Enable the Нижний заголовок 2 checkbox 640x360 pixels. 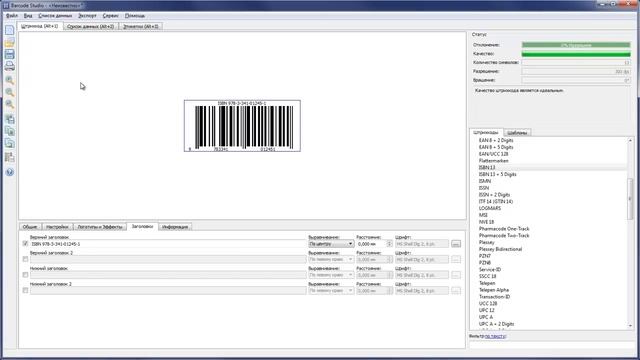25,290
